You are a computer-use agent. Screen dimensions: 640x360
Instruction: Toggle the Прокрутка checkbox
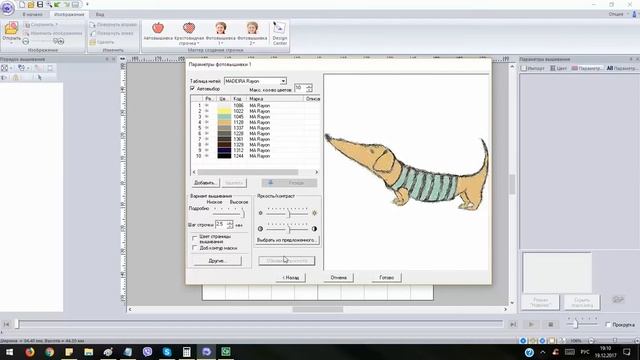pyautogui.click(x=608, y=324)
